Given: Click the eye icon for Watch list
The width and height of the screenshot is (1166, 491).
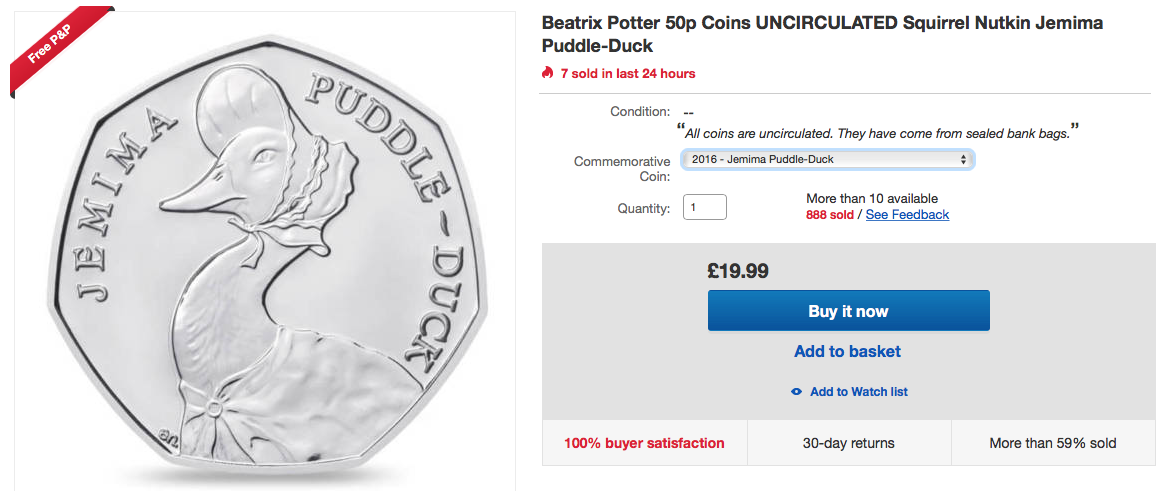Looking at the screenshot, I should pyautogui.click(x=796, y=392).
